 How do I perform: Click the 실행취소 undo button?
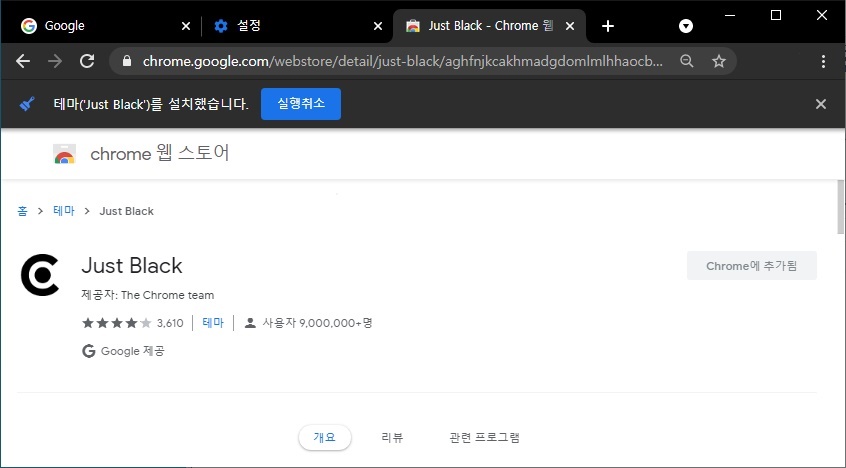(x=301, y=104)
